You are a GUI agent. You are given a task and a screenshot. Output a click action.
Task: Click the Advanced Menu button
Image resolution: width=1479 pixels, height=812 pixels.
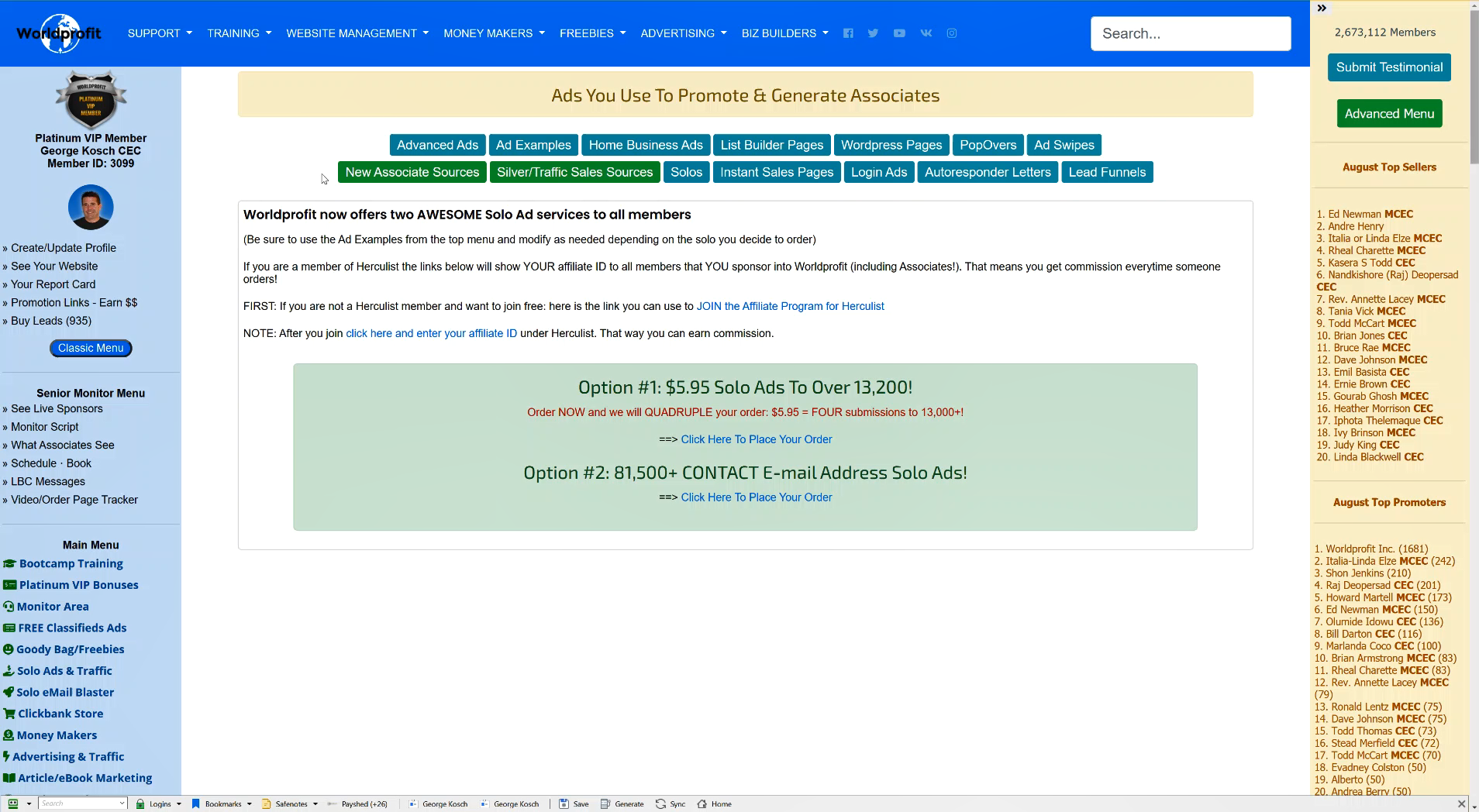[1389, 114]
